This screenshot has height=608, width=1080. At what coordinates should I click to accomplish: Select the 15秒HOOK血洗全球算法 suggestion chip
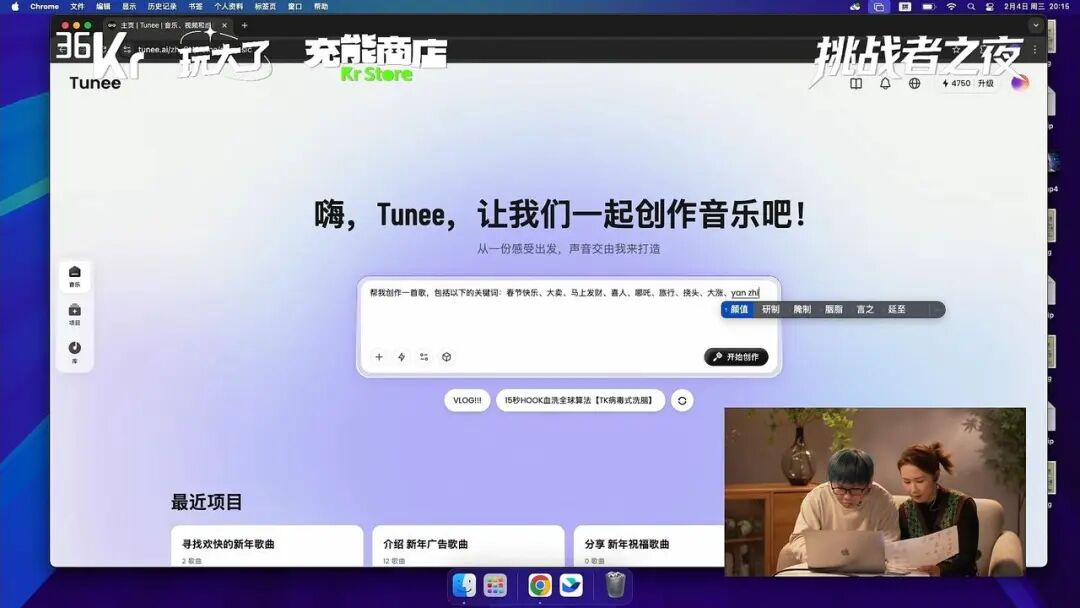pyautogui.click(x=580, y=400)
